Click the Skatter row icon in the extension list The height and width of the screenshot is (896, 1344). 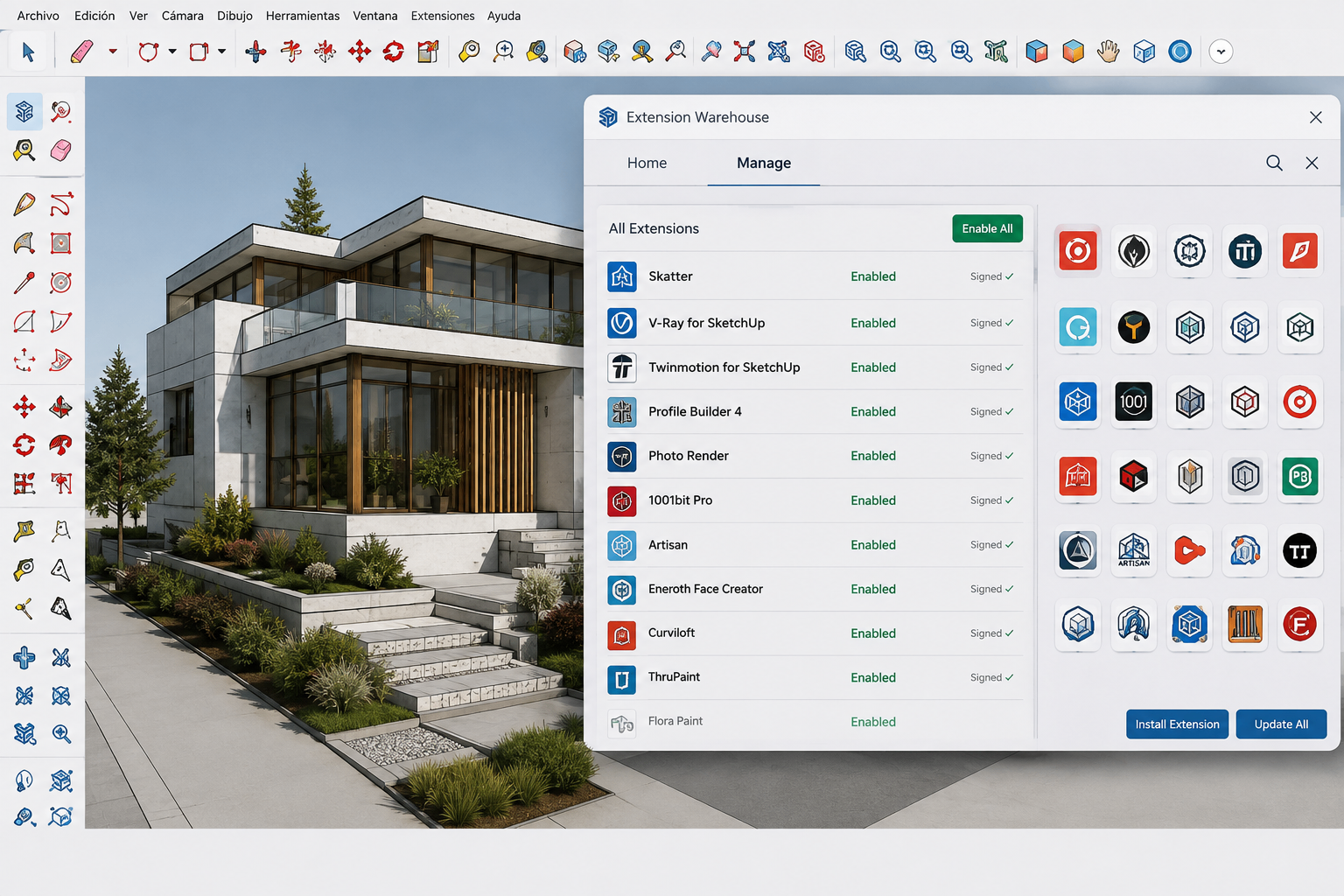[x=622, y=276]
